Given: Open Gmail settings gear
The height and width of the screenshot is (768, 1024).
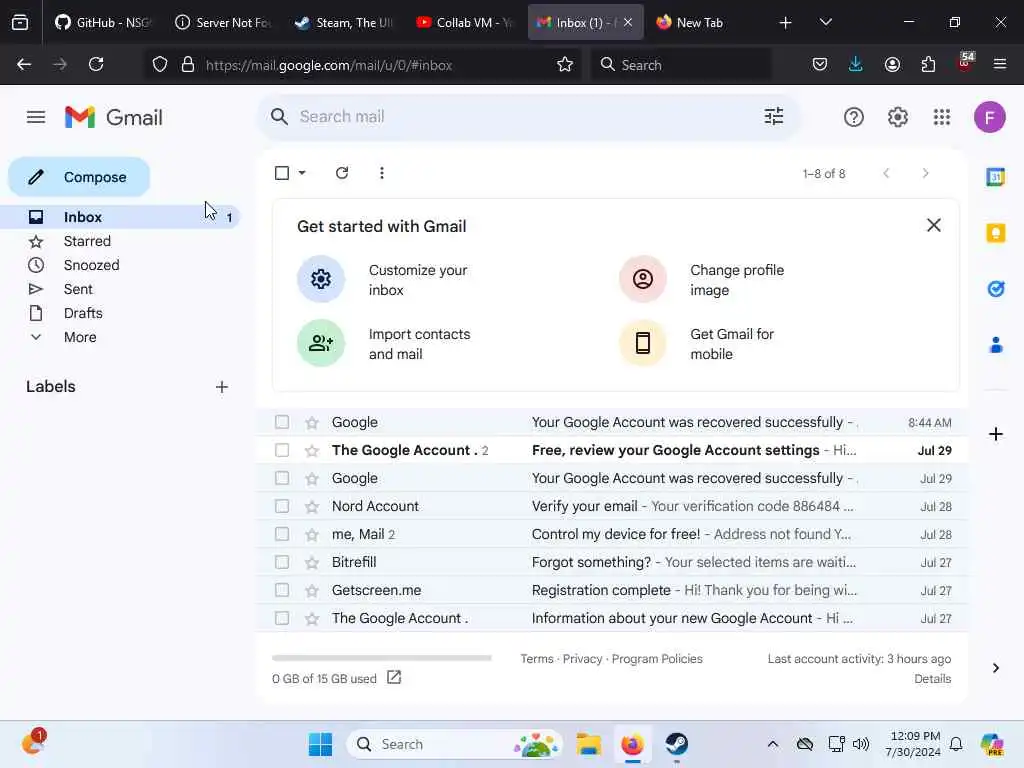Looking at the screenshot, I should point(897,118).
